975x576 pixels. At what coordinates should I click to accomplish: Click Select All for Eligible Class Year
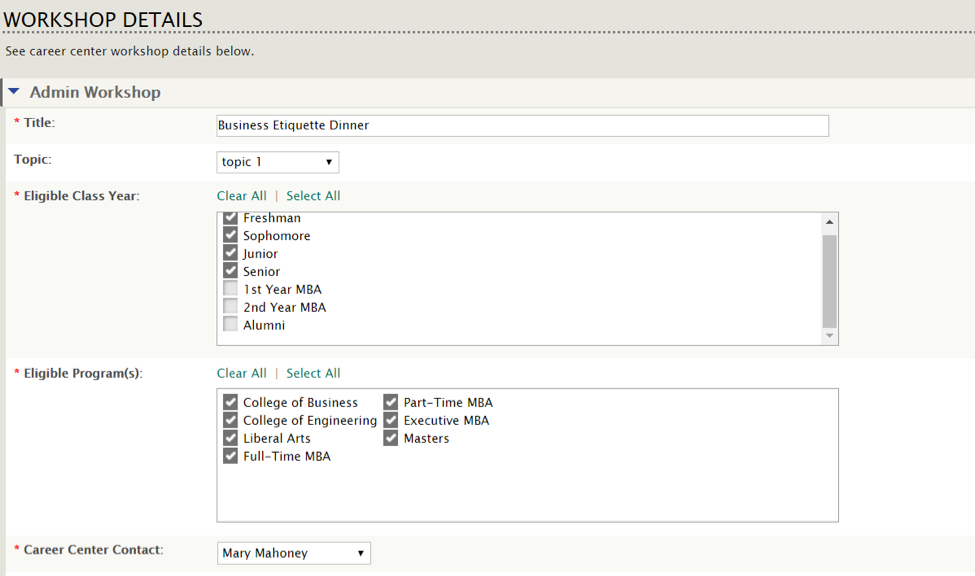(x=313, y=195)
